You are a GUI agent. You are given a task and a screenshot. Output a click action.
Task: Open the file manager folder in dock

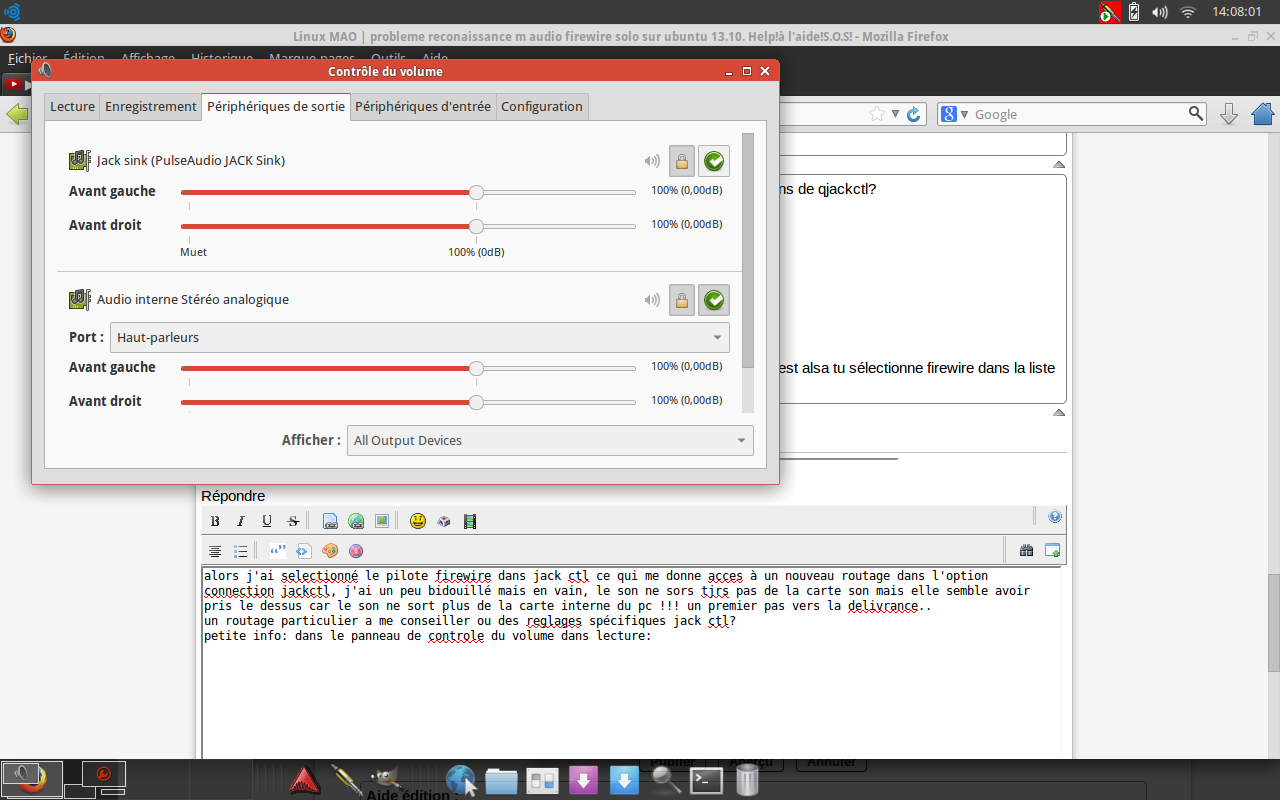pos(501,780)
